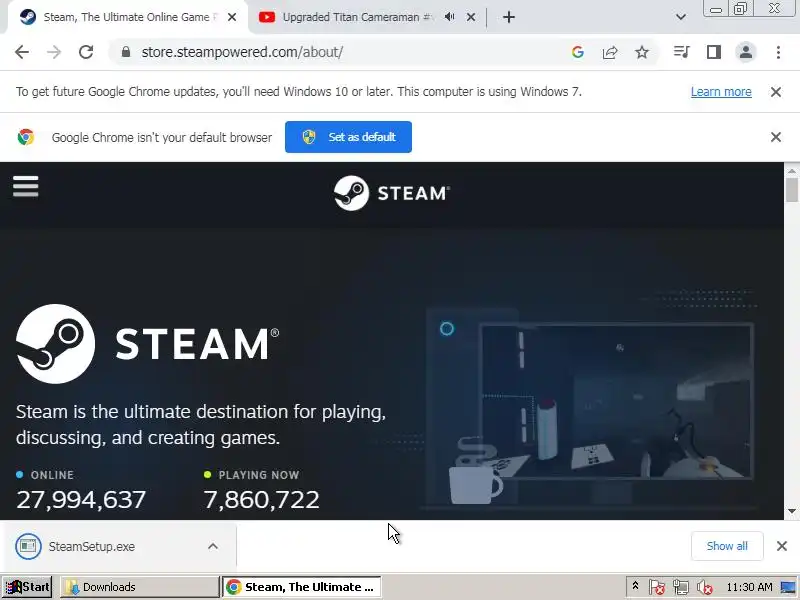The height and width of the screenshot is (600, 800).
Task: Open Action Center flag tray icon
Action: [657, 587]
